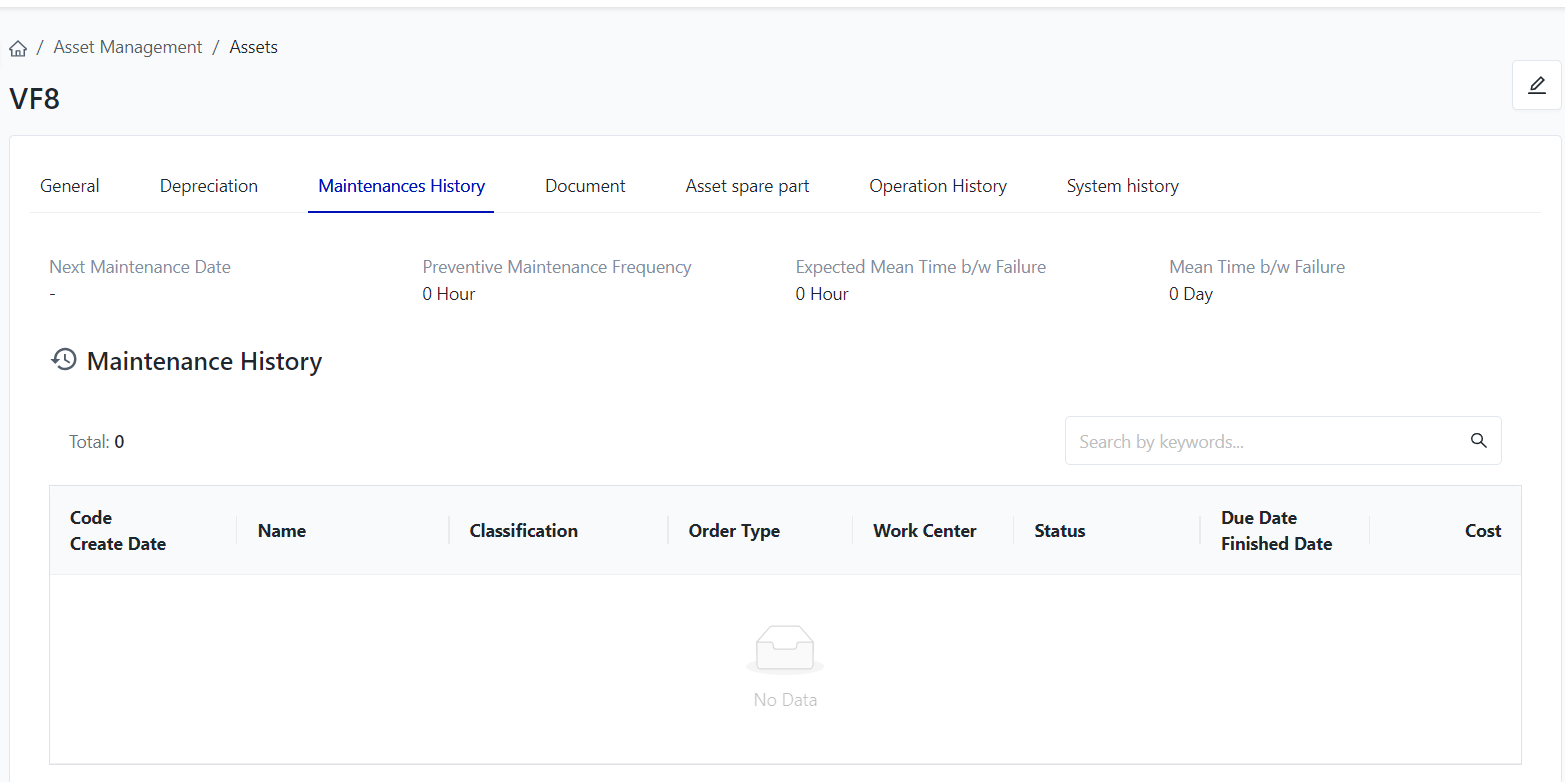1565x782 pixels.
Task: Switch to the Depreciation tab
Action: coord(209,186)
